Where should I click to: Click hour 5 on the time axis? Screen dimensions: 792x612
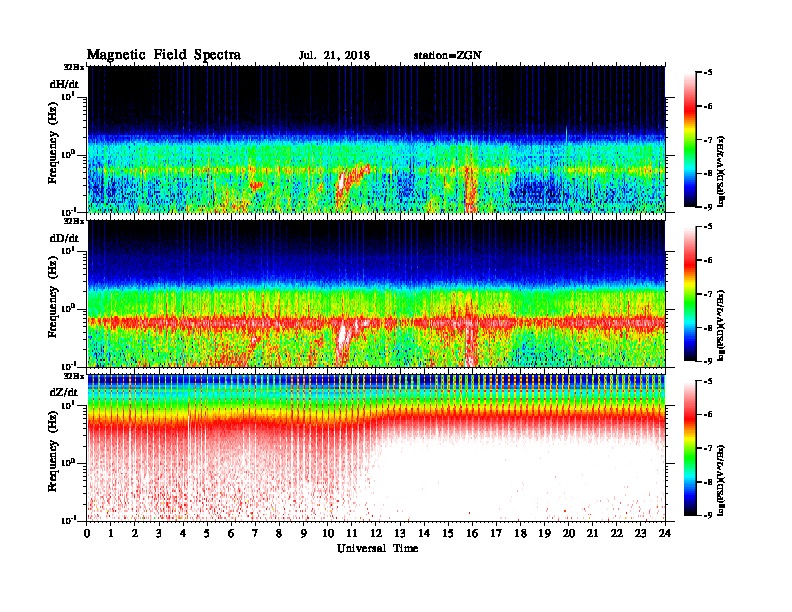click(x=207, y=534)
